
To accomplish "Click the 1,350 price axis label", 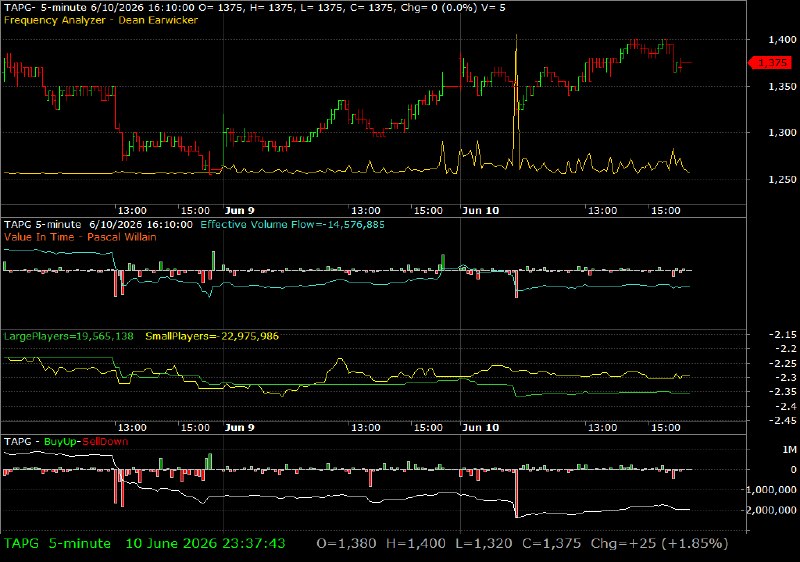I will (782, 87).
